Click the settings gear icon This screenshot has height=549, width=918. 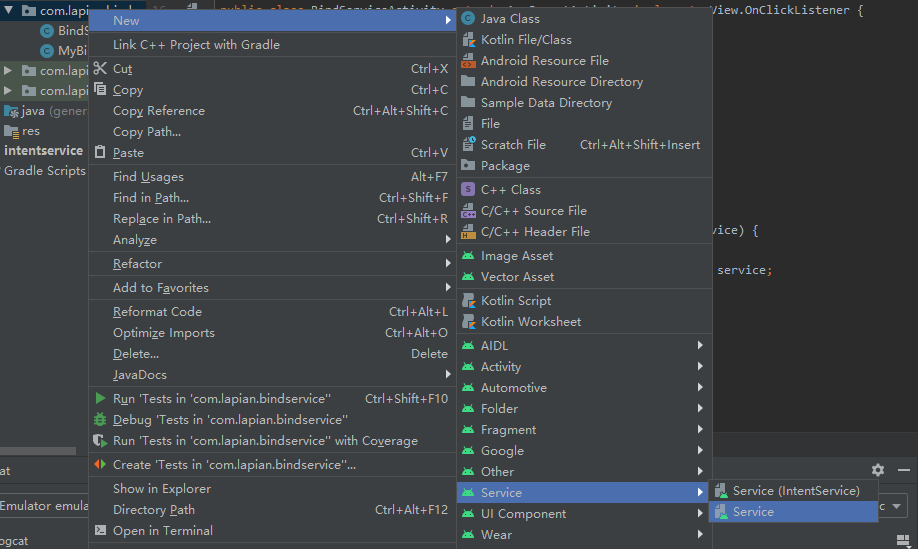878,470
